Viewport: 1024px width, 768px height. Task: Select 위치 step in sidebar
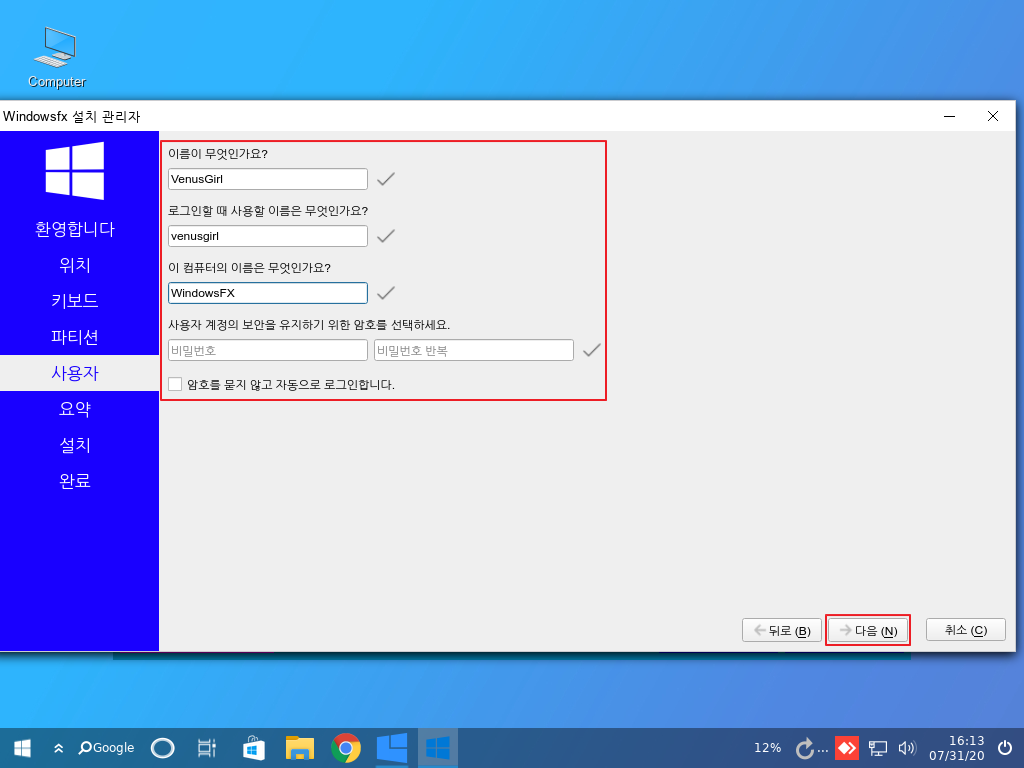[x=75, y=265]
